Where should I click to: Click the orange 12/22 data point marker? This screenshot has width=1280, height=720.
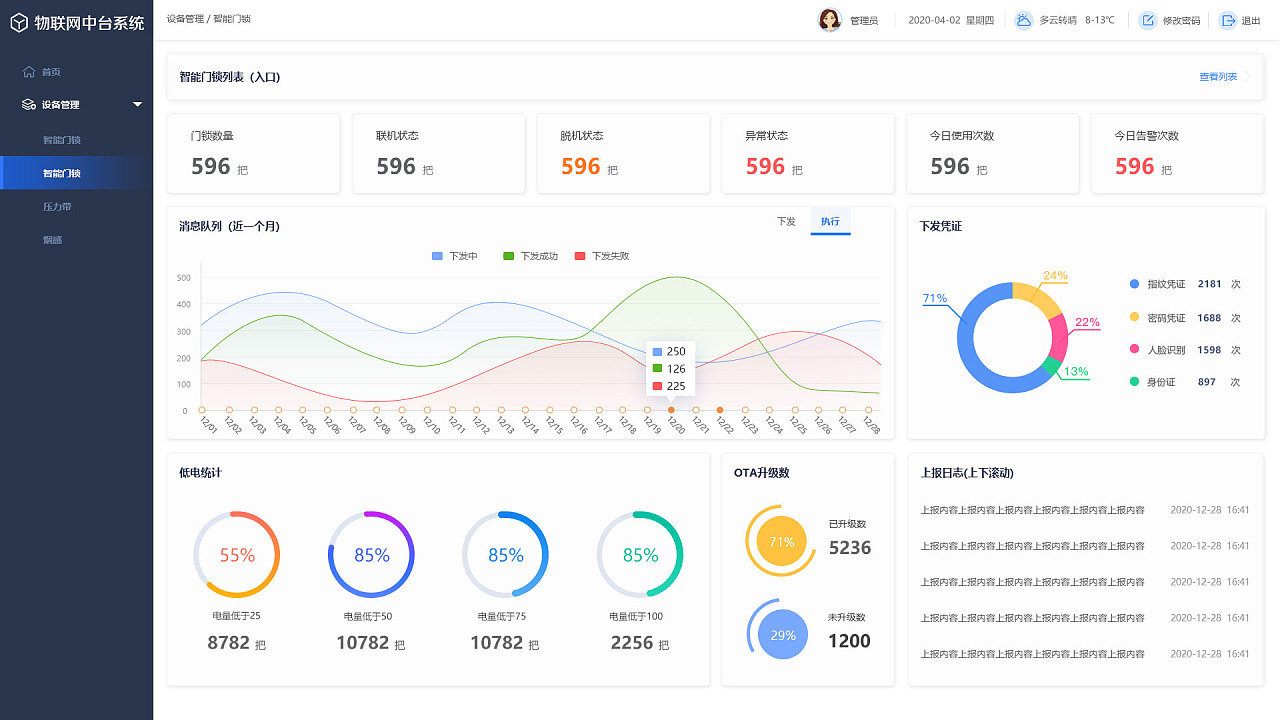click(720, 410)
